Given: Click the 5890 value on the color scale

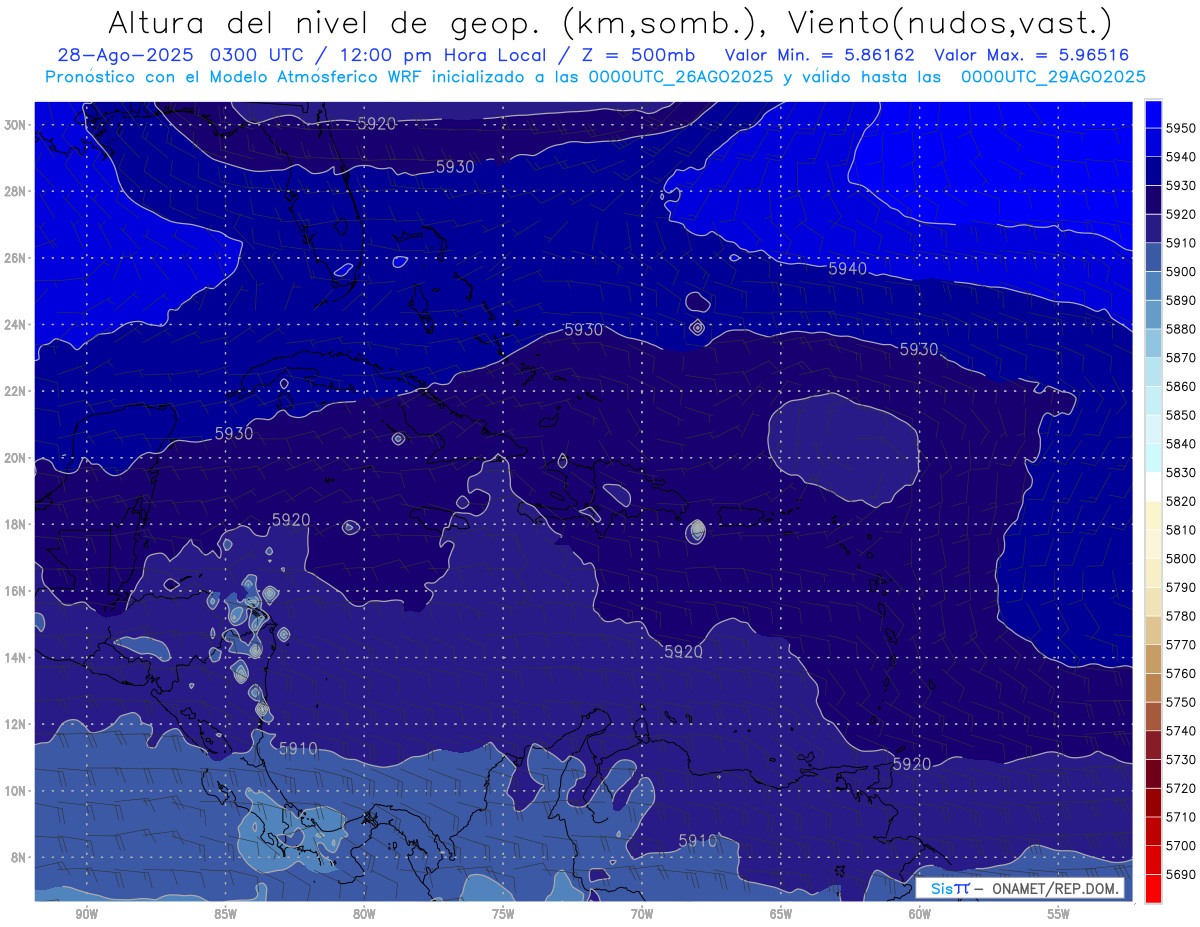Looking at the screenshot, I should (x=1181, y=300).
